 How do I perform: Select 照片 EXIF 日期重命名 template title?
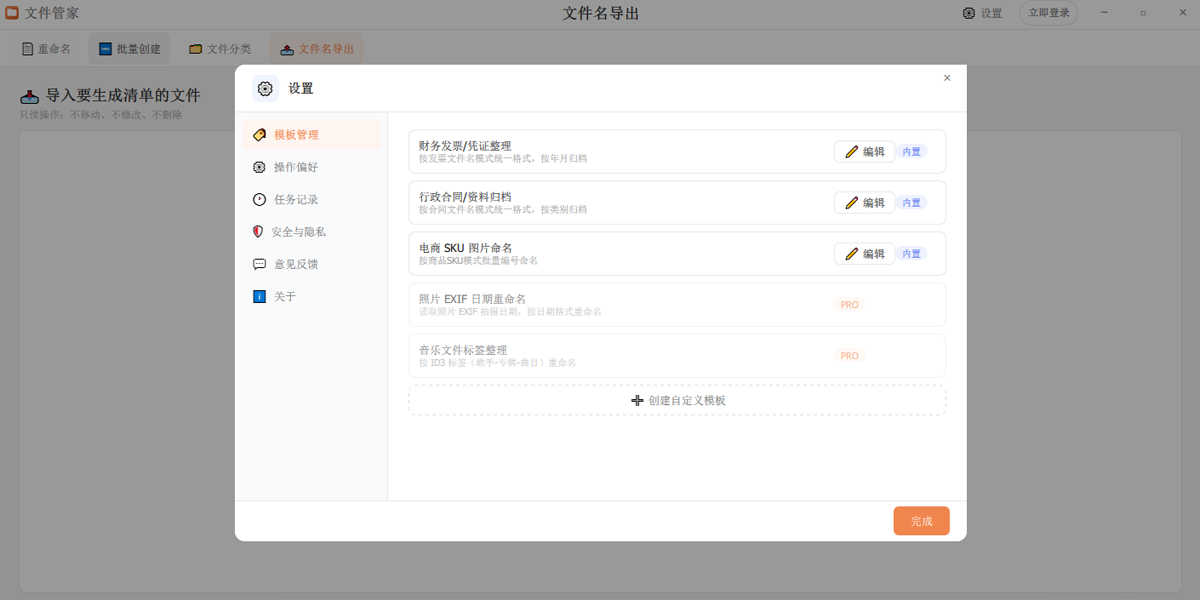click(x=472, y=299)
